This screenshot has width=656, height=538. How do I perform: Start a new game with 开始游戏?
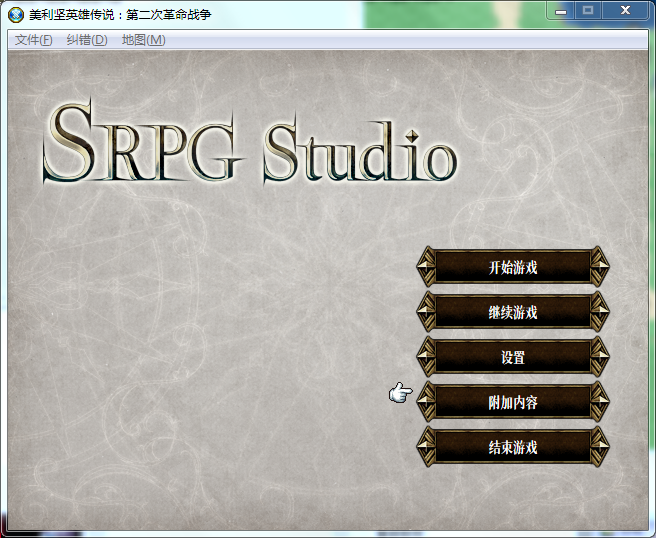click(513, 266)
